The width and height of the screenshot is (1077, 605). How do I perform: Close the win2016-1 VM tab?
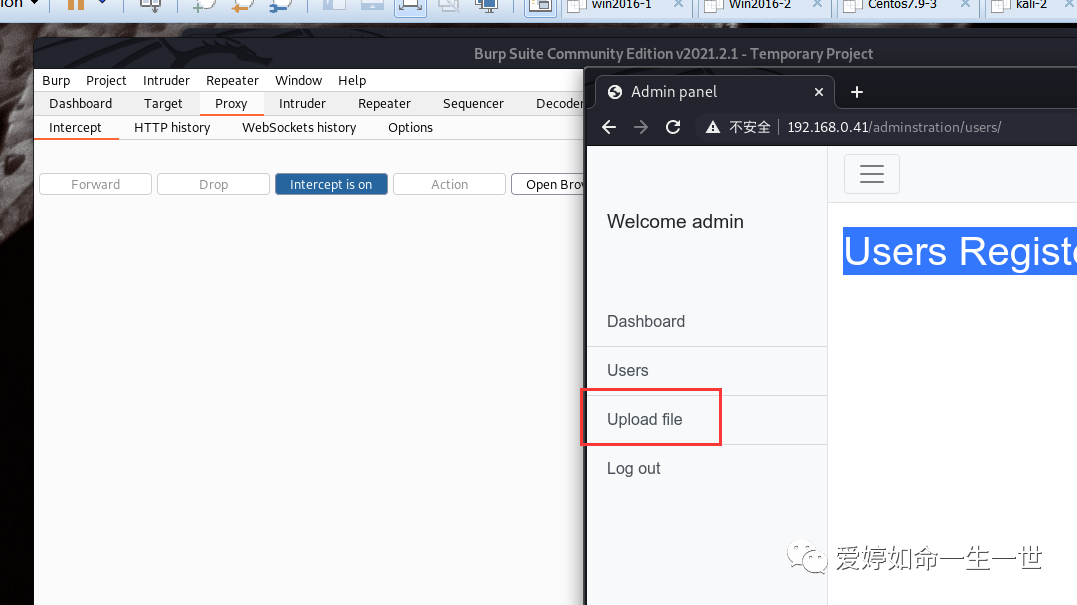[x=678, y=4]
